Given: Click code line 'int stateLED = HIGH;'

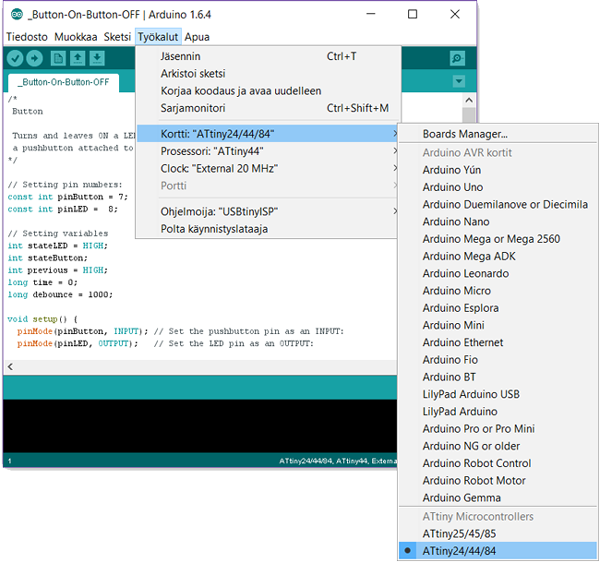Looking at the screenshot, I should (57, 245).
